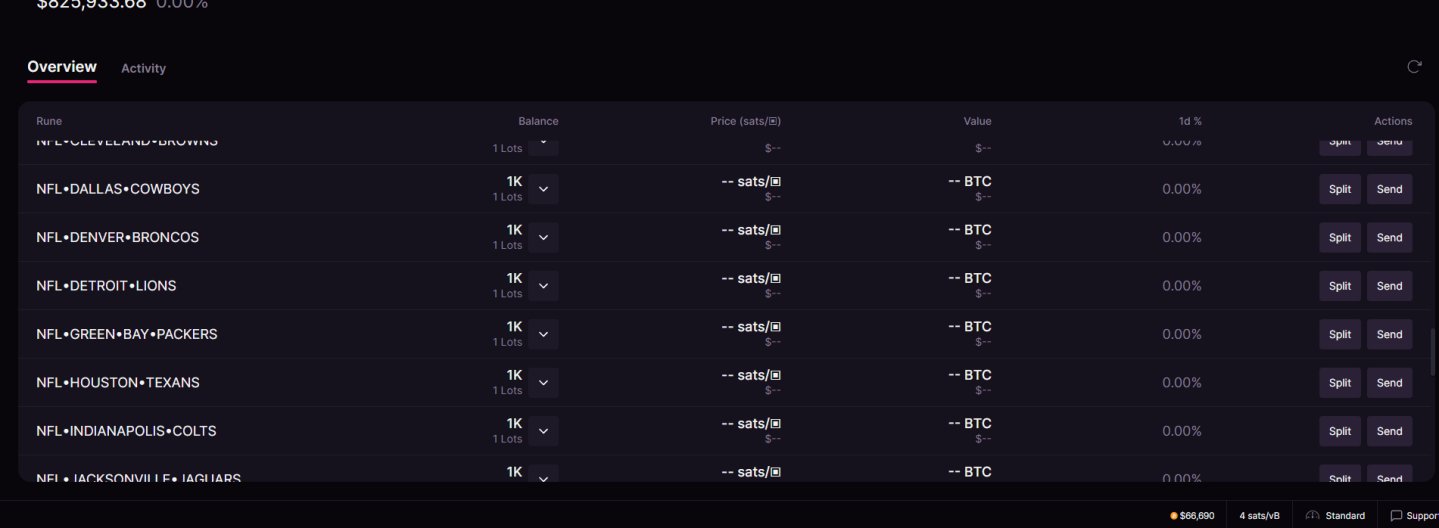The width and height of the screenshot is (1439, 528).
Task: Send the NFL•INDIANAPOLIS•COLTS rune
Action: pos(1389,431)
